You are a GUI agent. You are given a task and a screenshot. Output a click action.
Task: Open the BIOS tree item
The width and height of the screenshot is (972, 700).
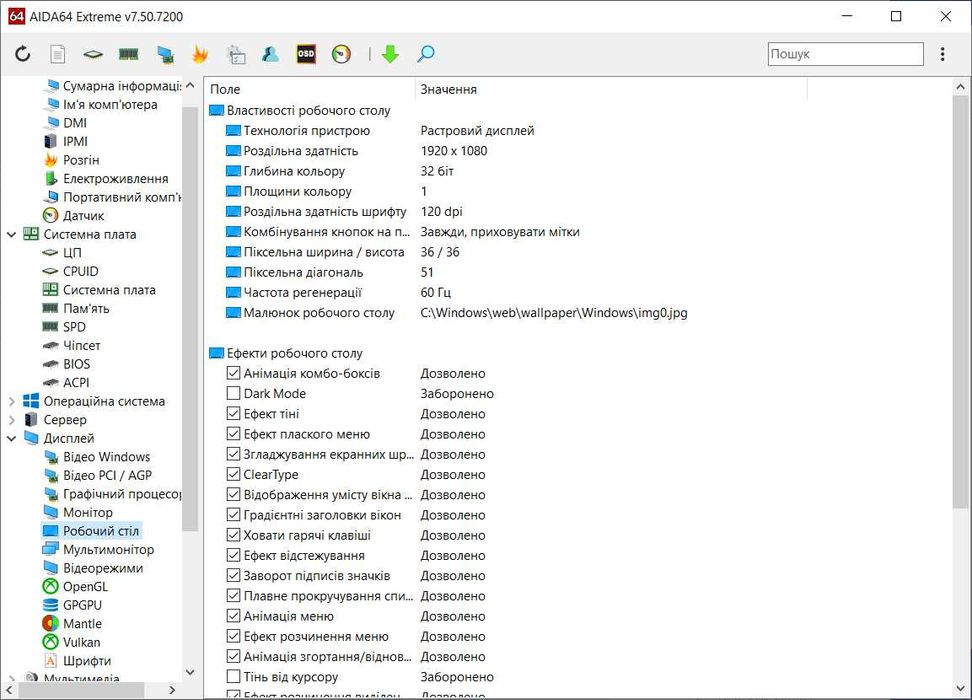[x=76, y=364]
